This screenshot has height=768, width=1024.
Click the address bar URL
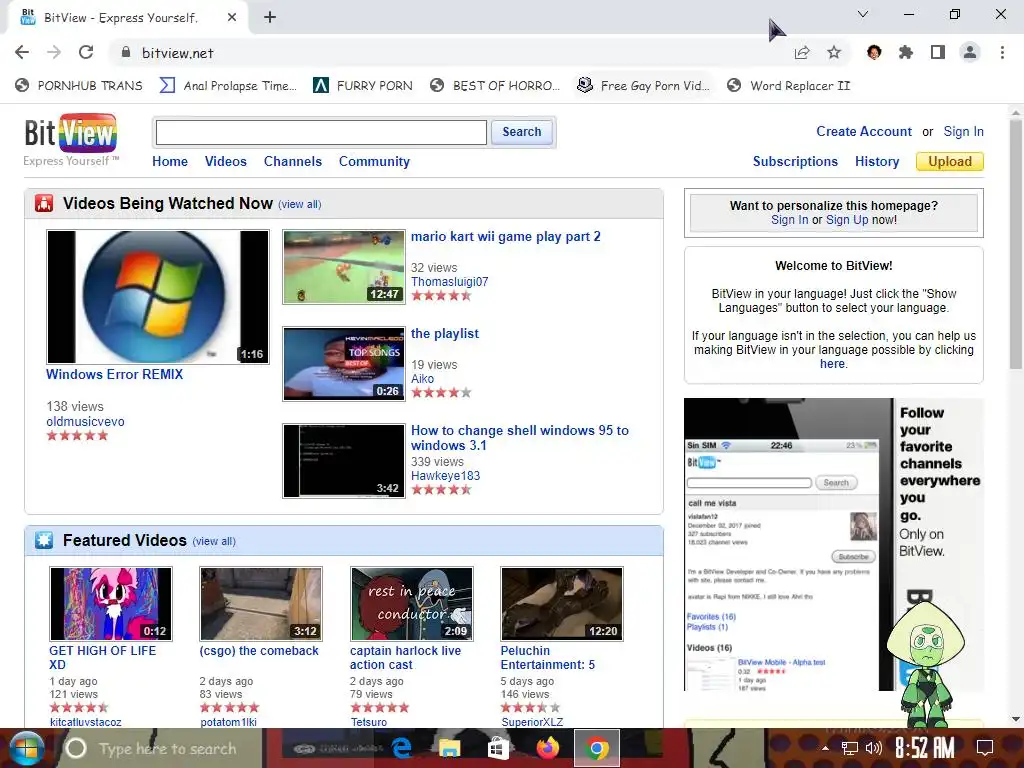(178, 53)
